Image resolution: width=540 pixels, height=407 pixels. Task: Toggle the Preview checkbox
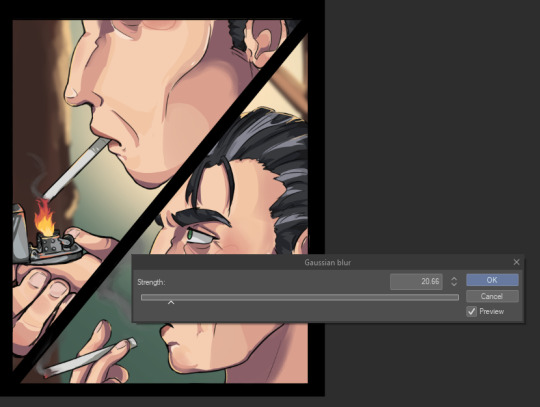coord(471,311)
